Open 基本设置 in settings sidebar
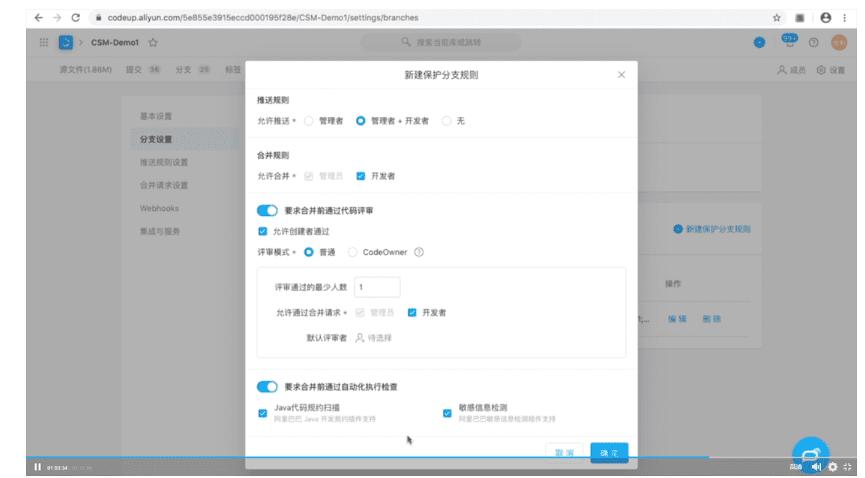The image size is (865, 478). pos(156,116)
